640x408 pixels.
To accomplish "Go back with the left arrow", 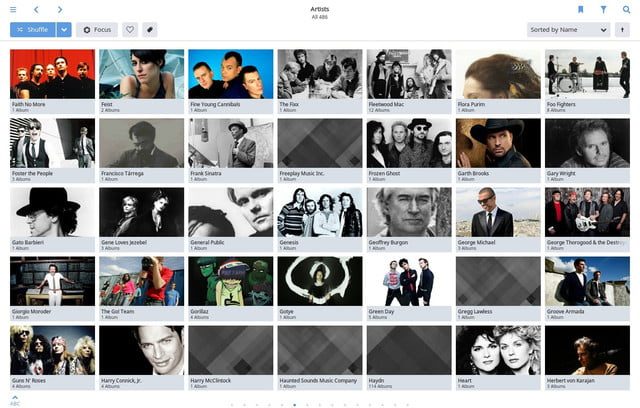I will (36, 9).
